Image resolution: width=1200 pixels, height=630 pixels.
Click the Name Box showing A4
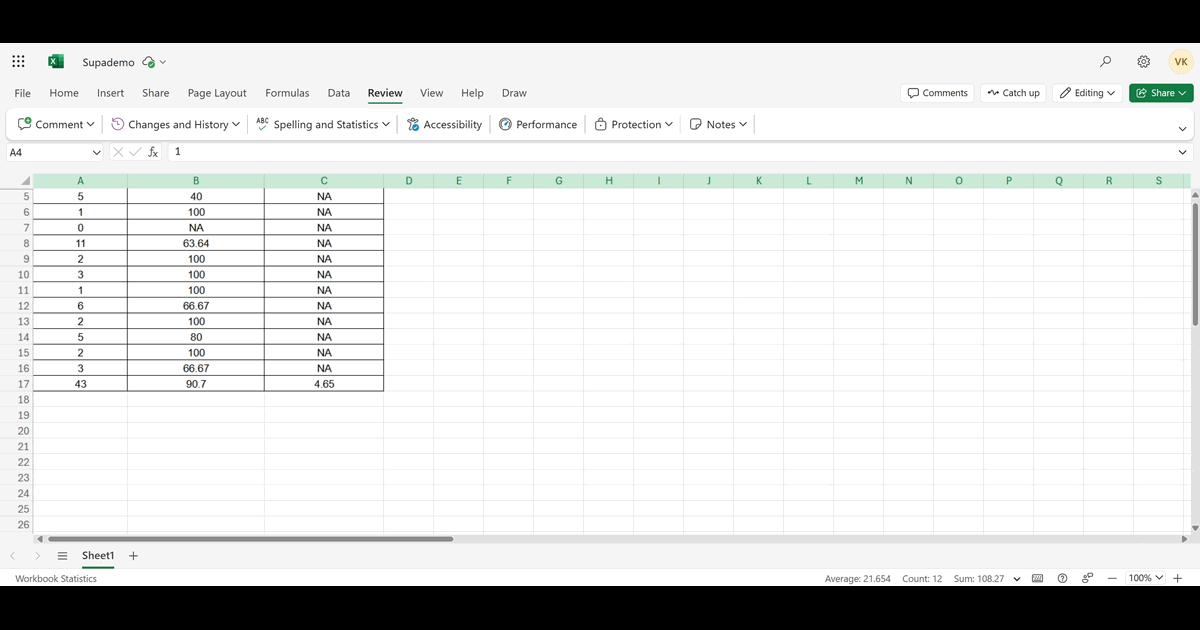[47, 152]
